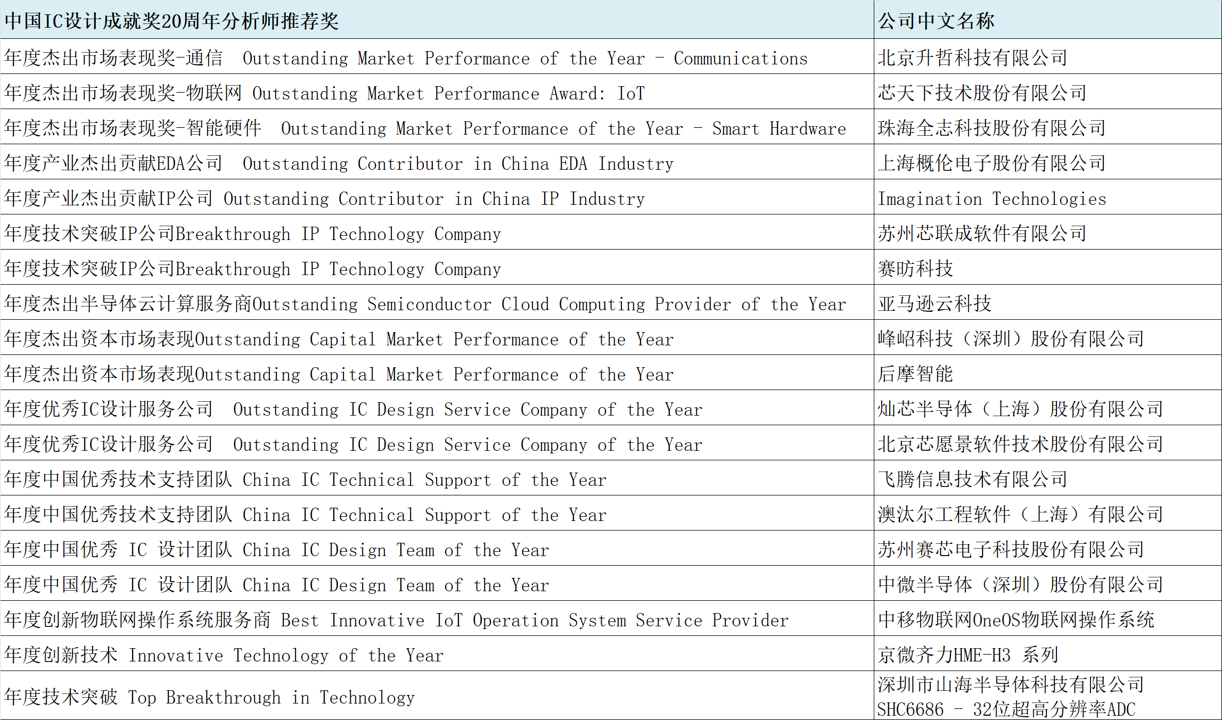Image resolution: width=1222 pixels, height=720 pixels.
Task: Select the cell '中移物联网OneOS物联网操作系统'
Action: click(1047, 619)
